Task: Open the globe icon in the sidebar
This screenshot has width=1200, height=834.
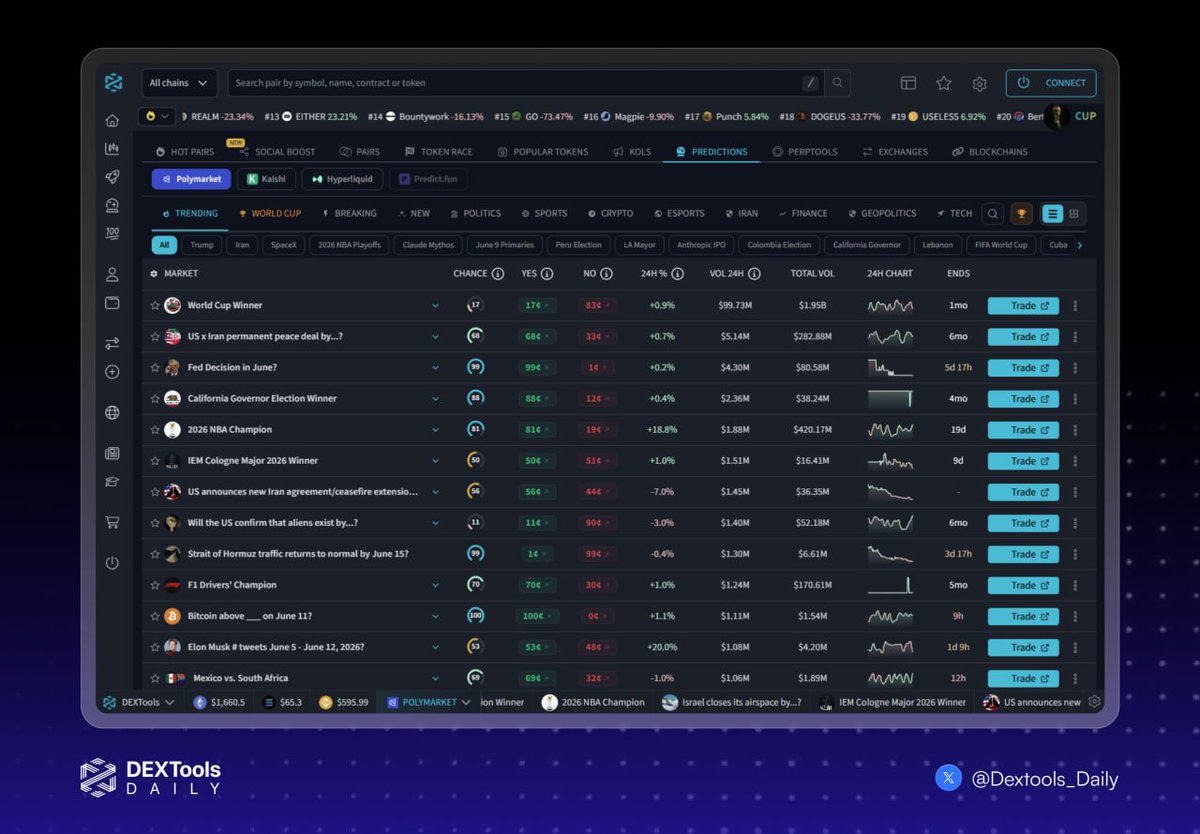Action: [x=112, y=412]
